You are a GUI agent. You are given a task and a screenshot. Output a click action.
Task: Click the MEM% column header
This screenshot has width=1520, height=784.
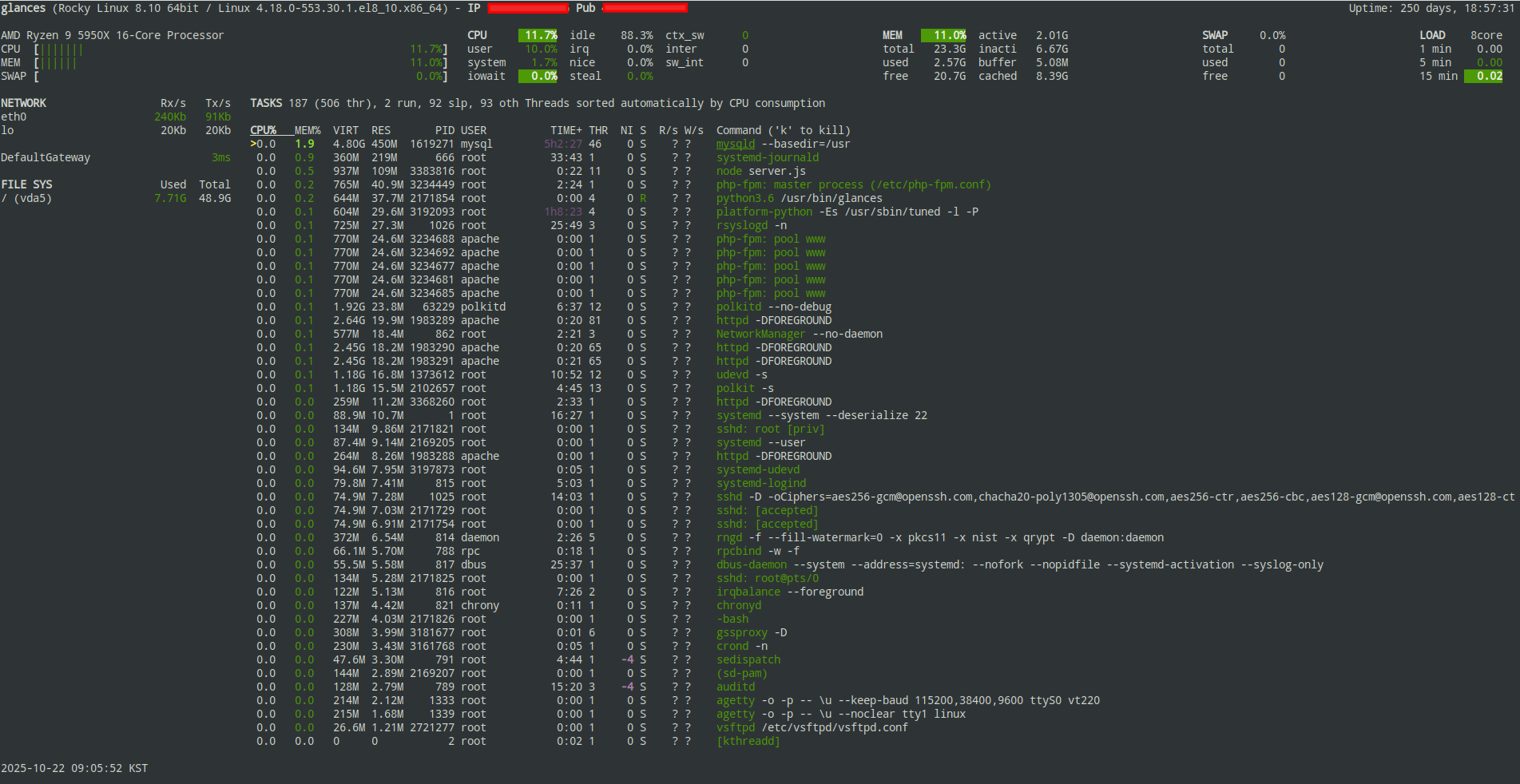tap(307, 130)
